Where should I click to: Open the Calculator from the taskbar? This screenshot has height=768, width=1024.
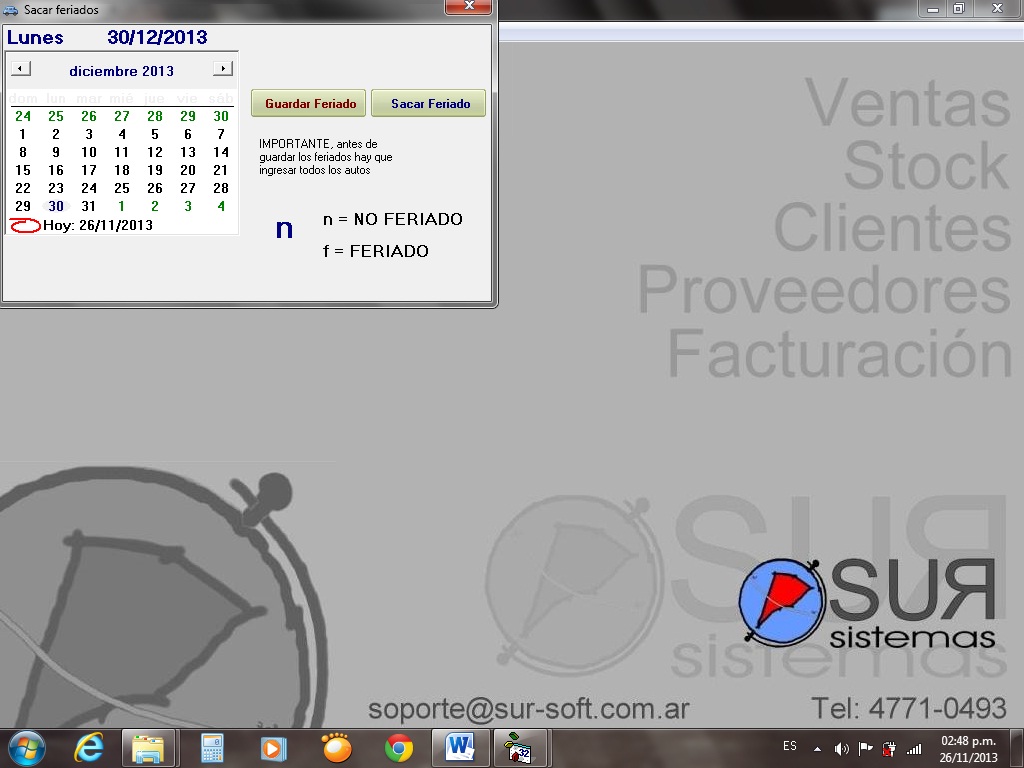pos(212,748)
